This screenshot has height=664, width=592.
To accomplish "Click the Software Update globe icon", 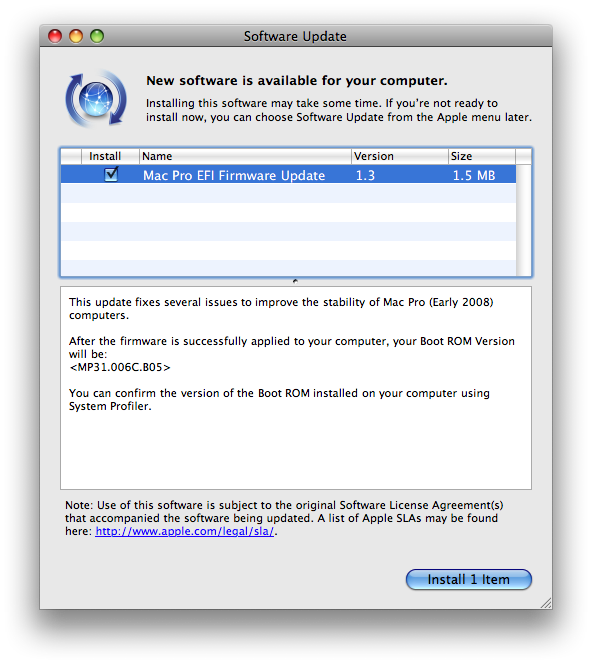I will [96, 99].
